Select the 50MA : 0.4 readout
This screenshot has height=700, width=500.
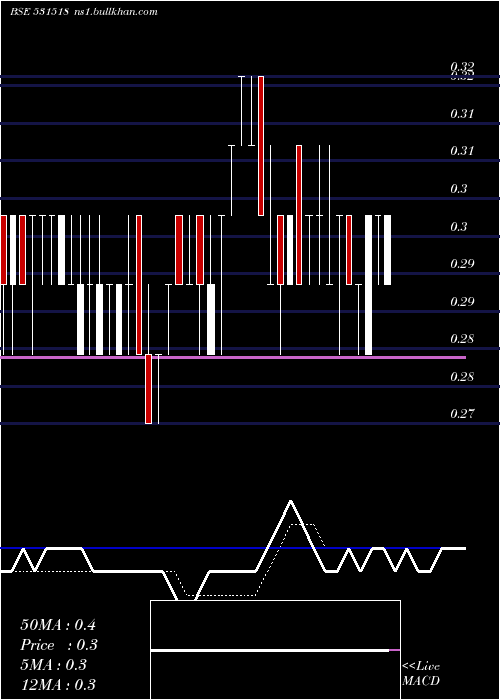coord(58,625)
